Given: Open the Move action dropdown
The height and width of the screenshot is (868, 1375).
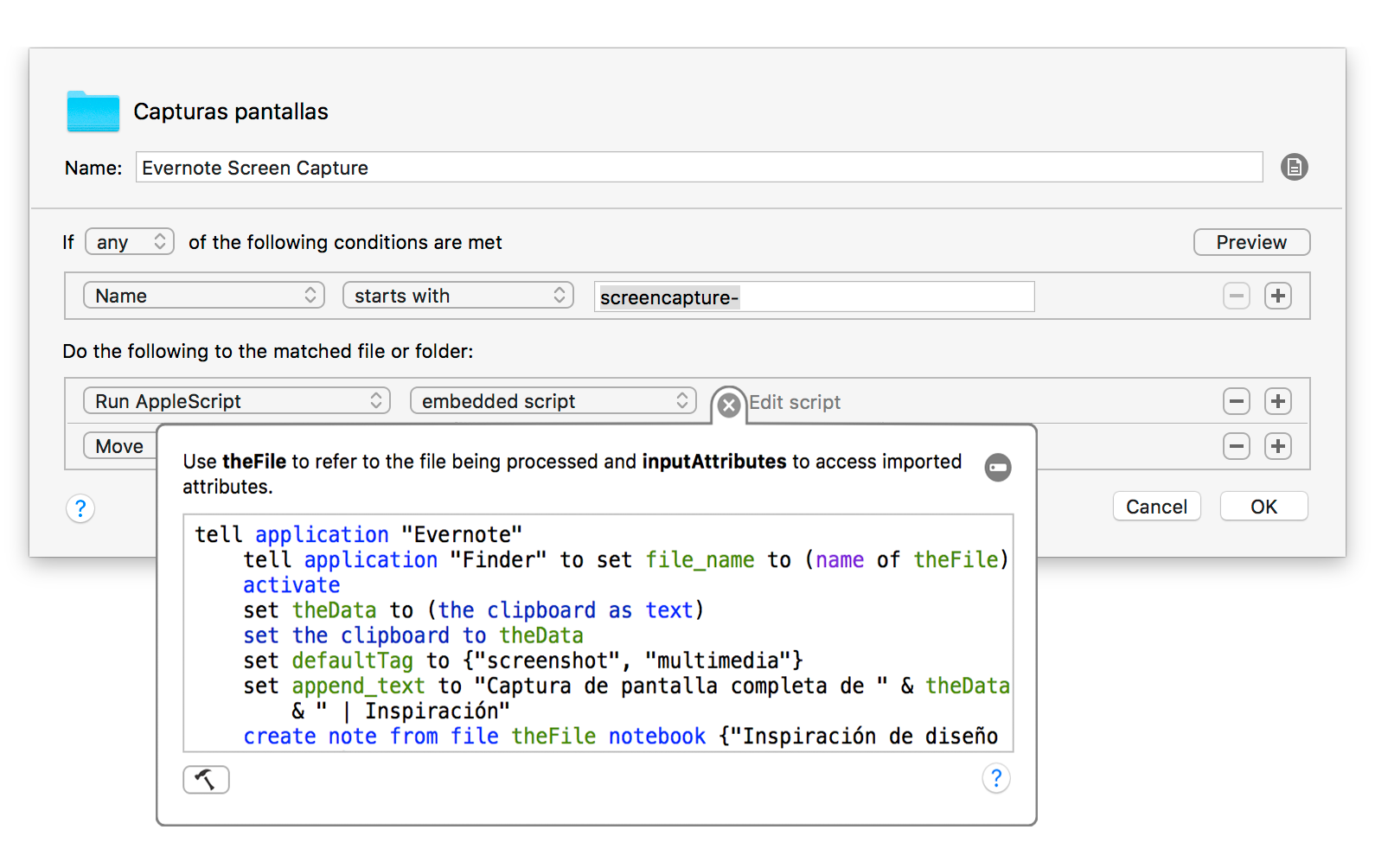Looking at the screenshot, I should 119,446.
